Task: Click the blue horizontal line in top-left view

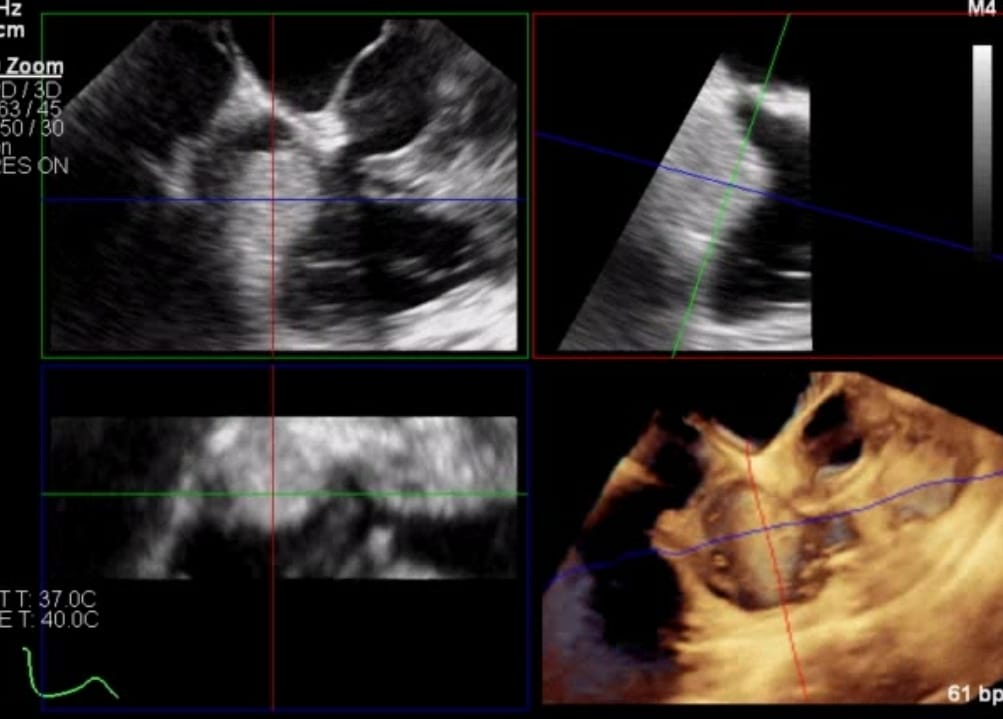Action: pyautogui.click(x=285, y=200)
